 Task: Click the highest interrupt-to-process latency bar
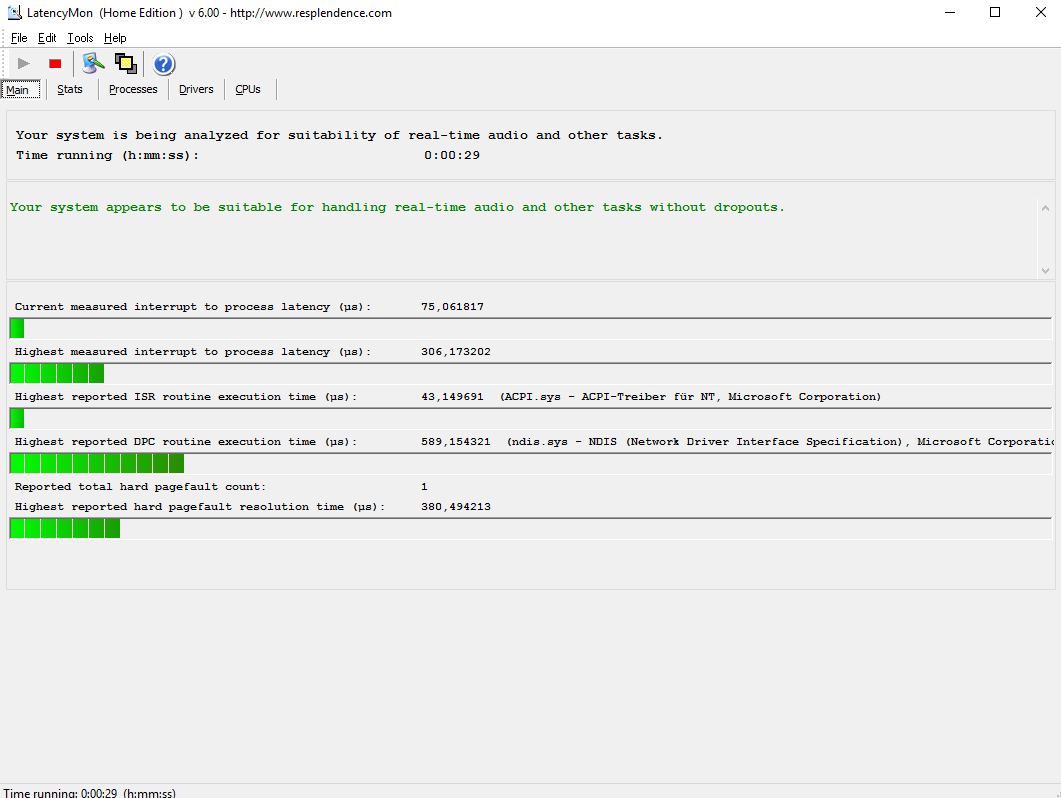point(530,374)
